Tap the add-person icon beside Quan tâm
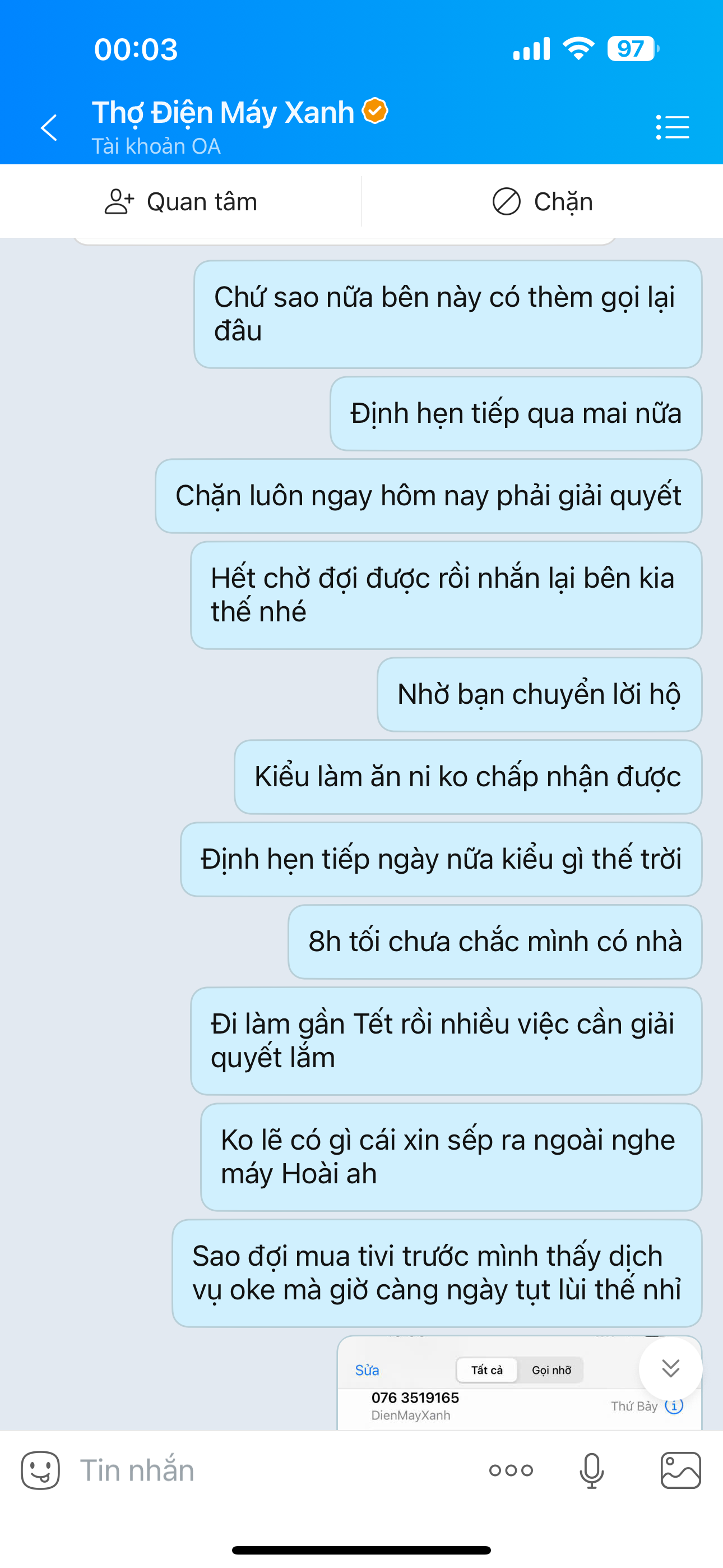Image resolution: width=723 pixels, height=1568 pixels. [119, 201]
